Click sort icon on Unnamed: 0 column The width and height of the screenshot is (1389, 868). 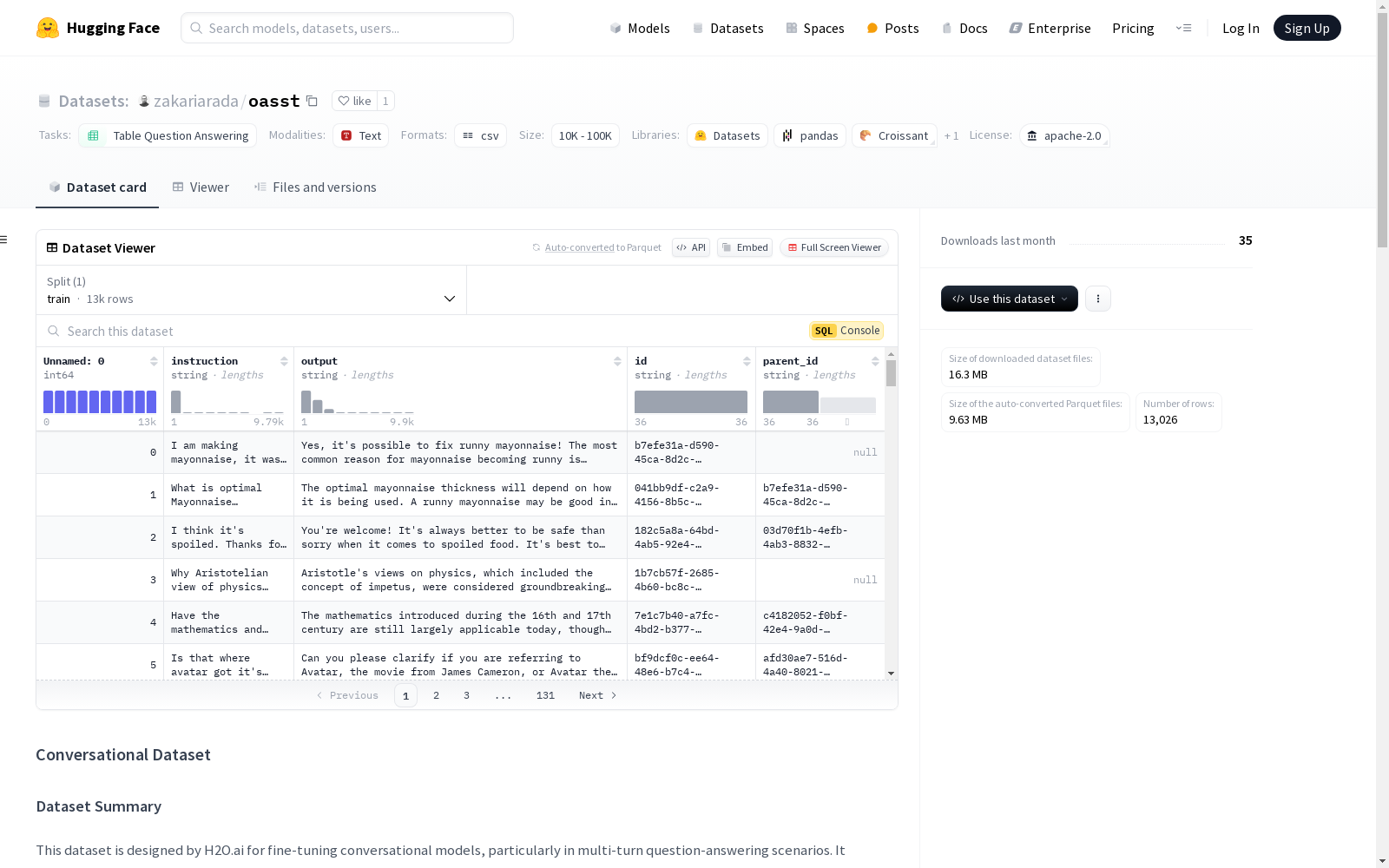click(154, 361)
